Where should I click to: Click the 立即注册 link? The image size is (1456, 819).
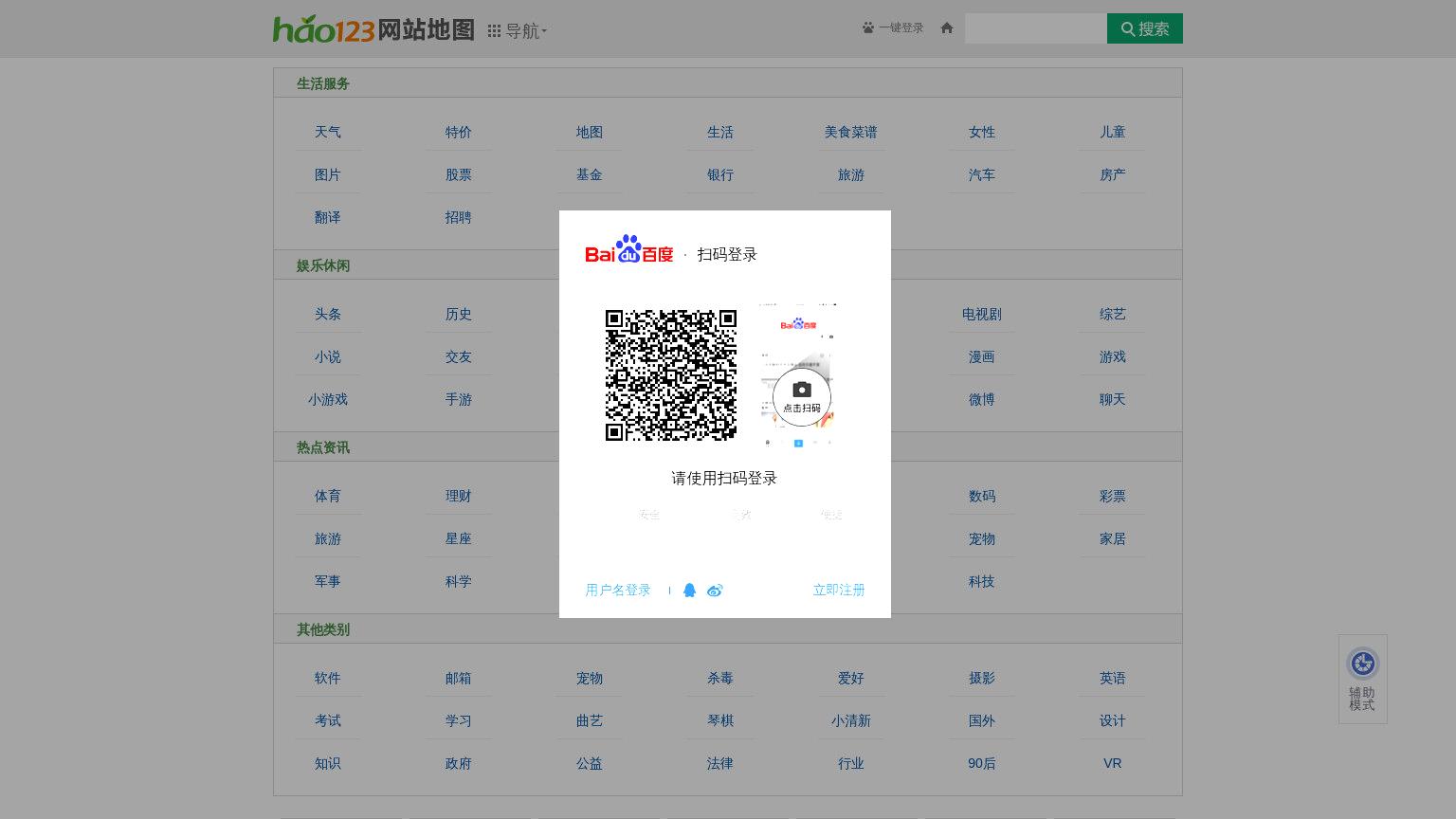[x=839, y=590]
